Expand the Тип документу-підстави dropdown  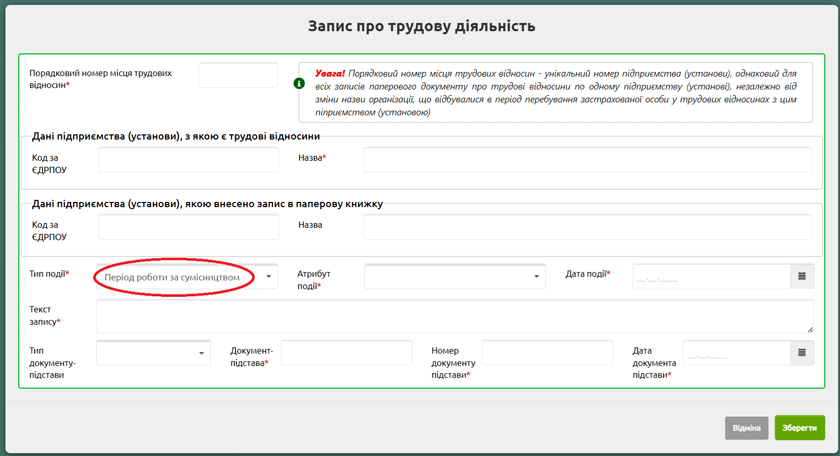coord(202,353)
